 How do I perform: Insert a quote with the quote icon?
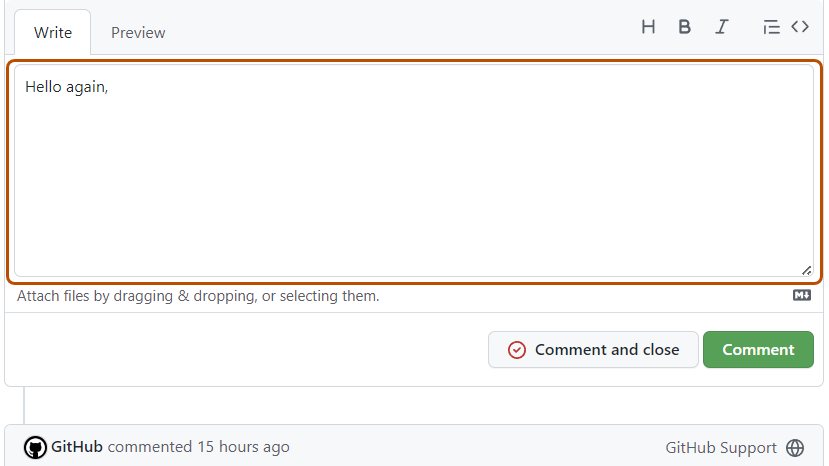tap(770, 27)
